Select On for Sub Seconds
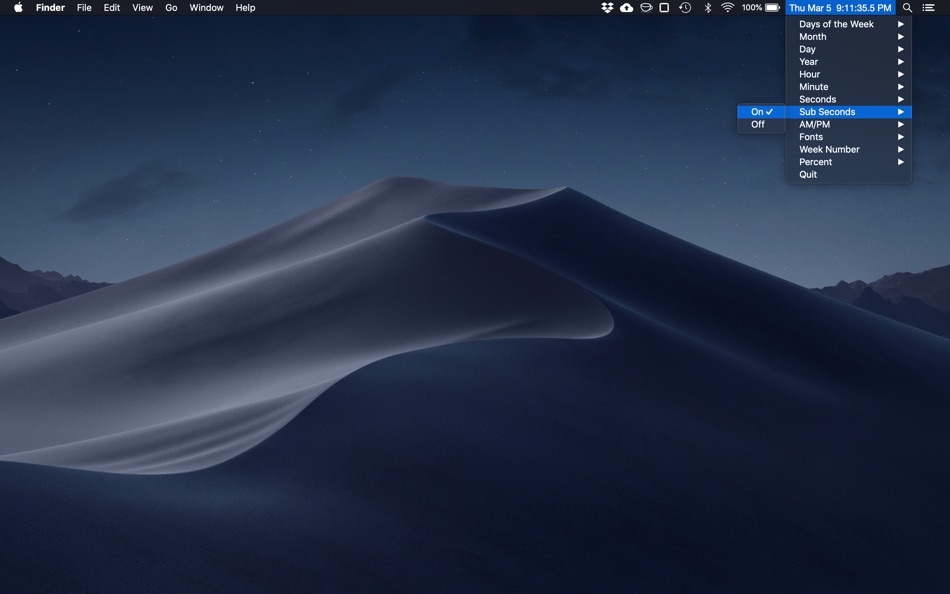 point(758,112)
